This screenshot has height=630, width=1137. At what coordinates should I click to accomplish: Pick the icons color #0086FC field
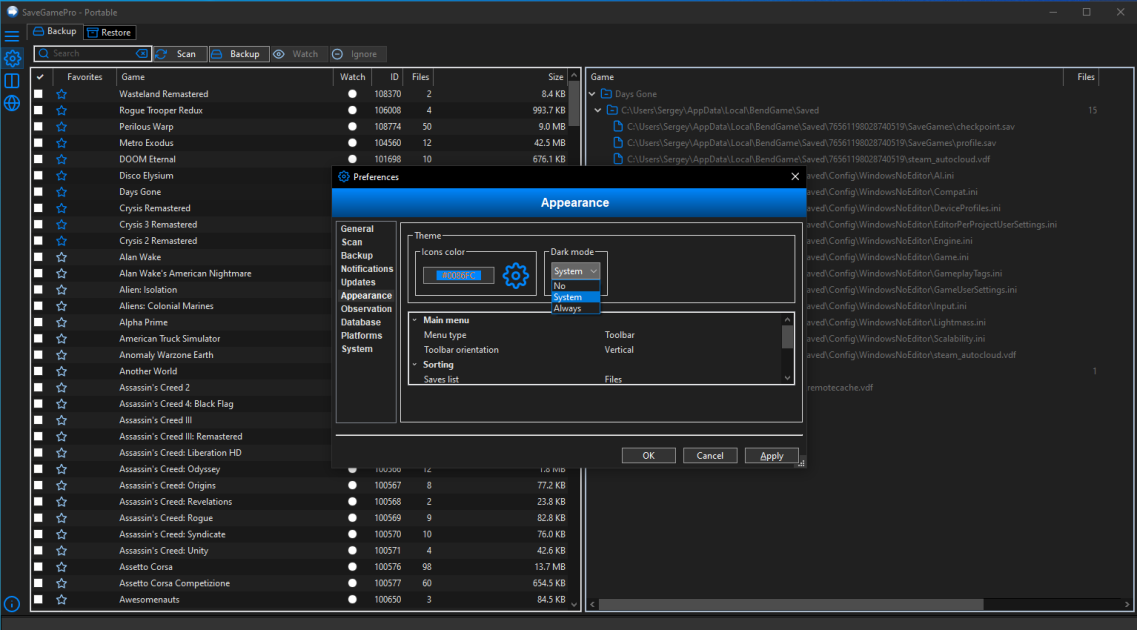(x=458, y=275)
